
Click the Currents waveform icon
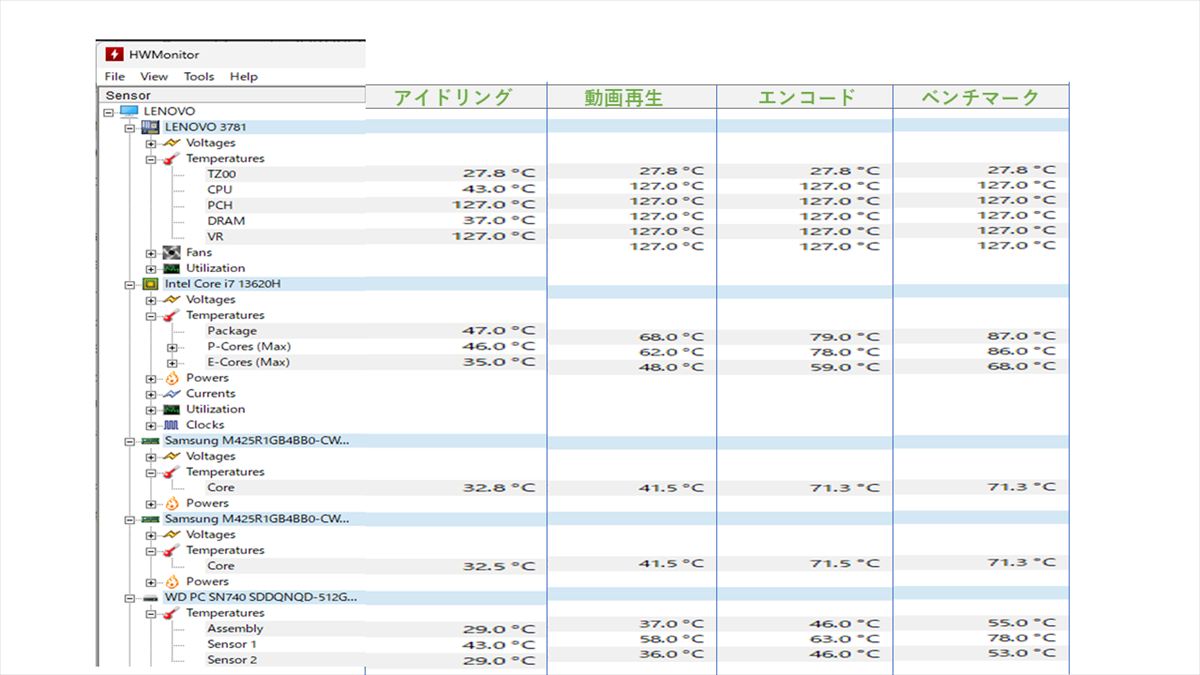click(x=171, y=393)
